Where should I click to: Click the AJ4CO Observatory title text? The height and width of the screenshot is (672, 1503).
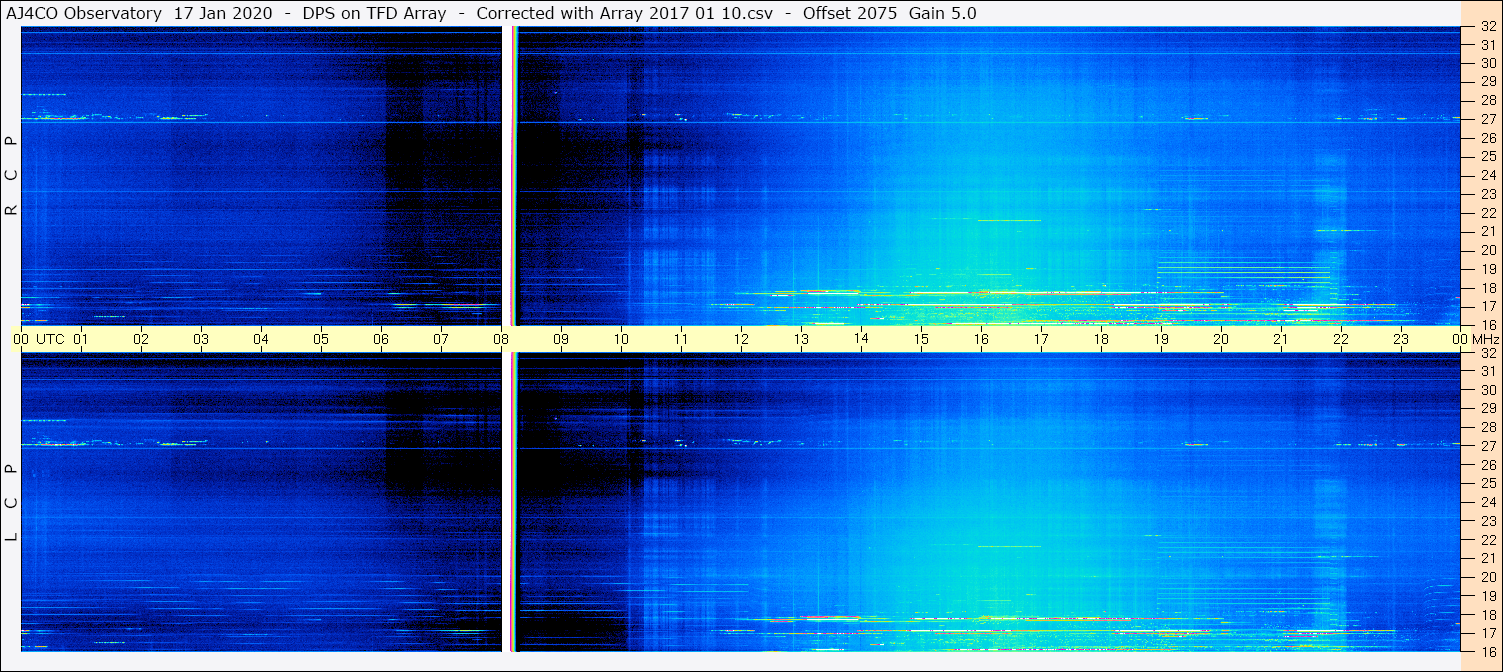click(83, 13)
